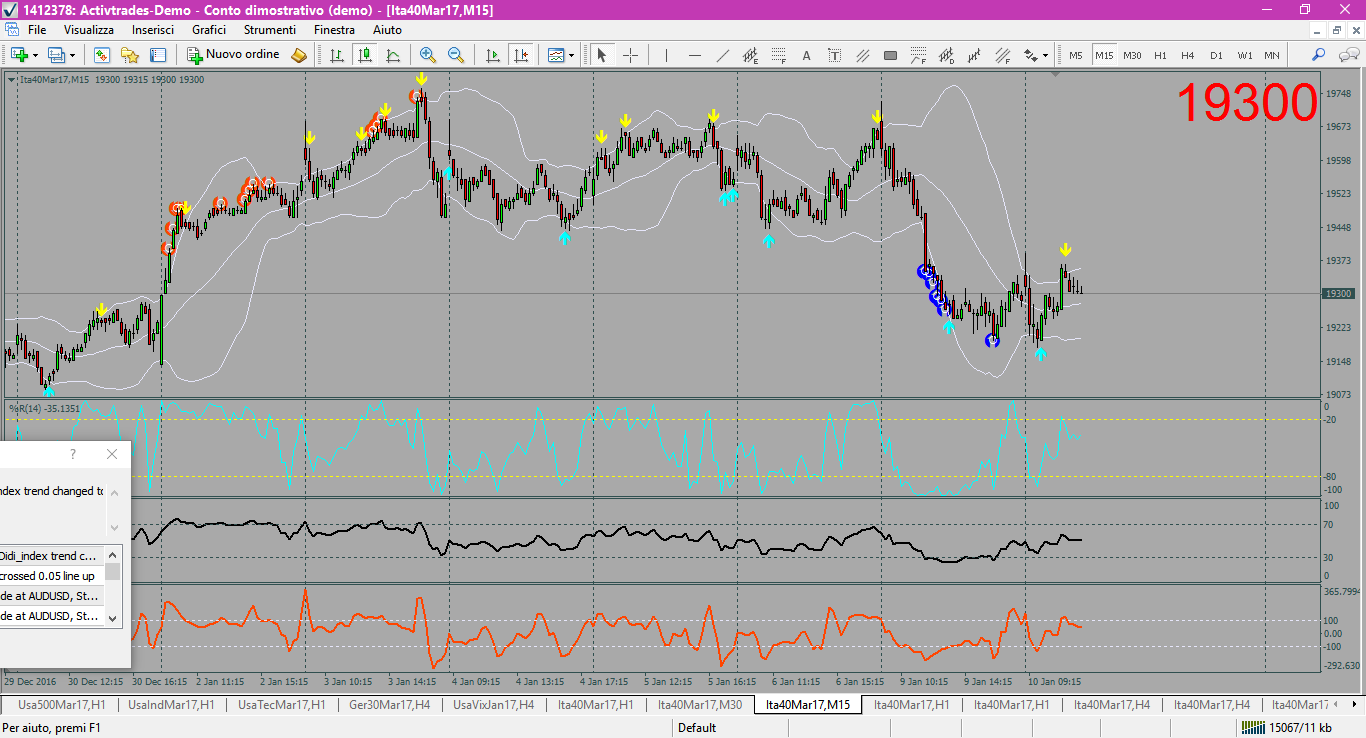Select the text label tool
The image size is (1366, 738).
point(835,55)
